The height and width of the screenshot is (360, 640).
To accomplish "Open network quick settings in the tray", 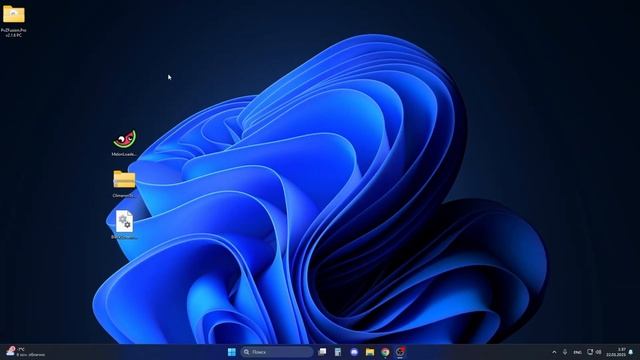I will point(590,352).
